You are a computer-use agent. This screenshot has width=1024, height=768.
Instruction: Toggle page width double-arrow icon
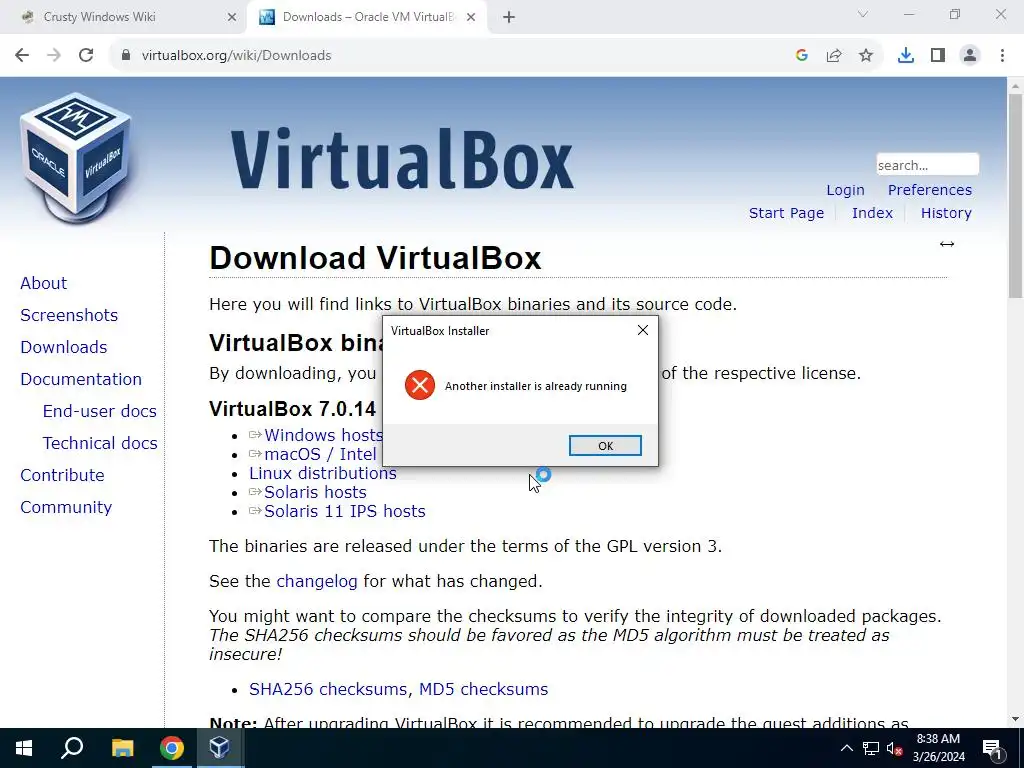point(947,244)
